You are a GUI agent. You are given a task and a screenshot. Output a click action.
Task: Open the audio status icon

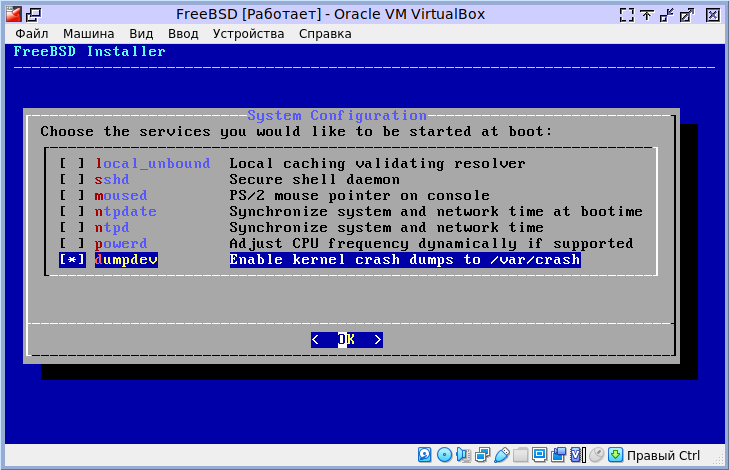464,455
